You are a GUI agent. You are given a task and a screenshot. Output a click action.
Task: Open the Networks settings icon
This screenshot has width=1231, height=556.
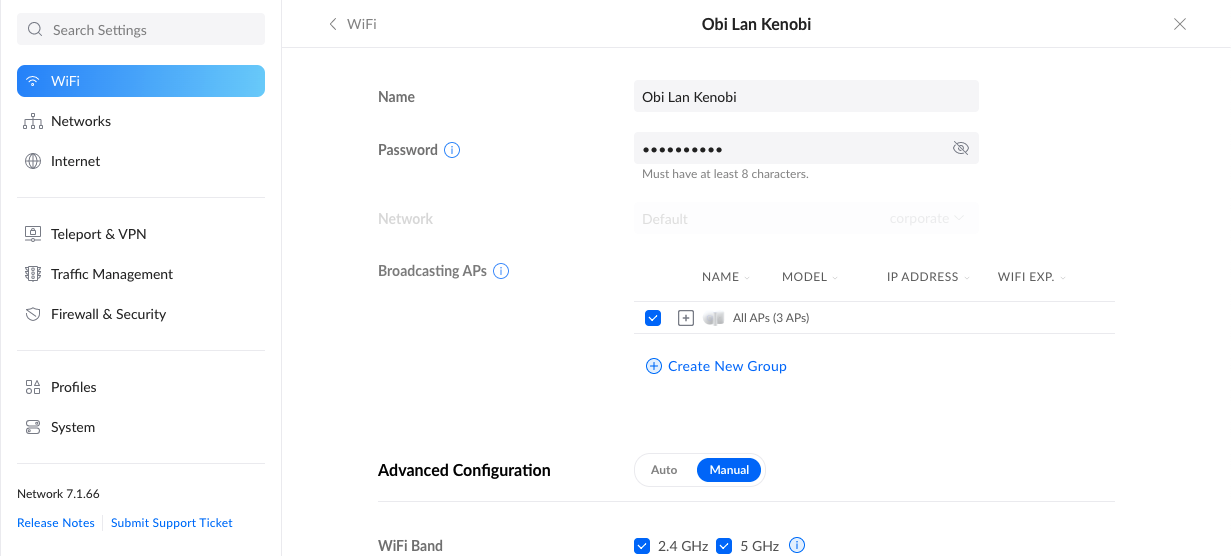tap(32, 121)
